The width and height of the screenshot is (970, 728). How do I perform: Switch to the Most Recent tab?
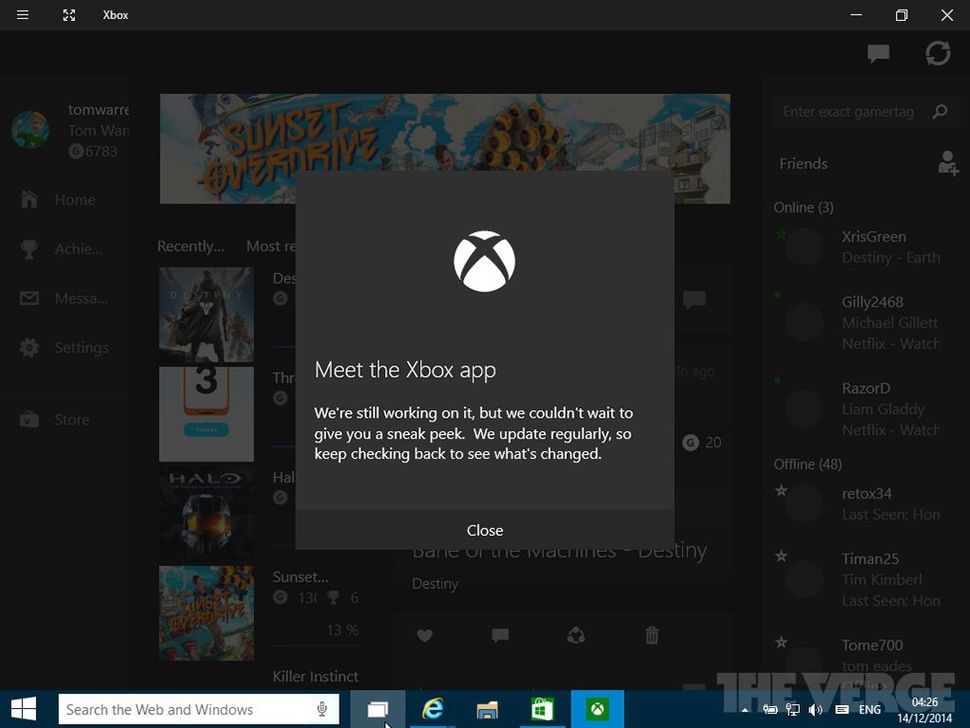click(x=277, y=246)
